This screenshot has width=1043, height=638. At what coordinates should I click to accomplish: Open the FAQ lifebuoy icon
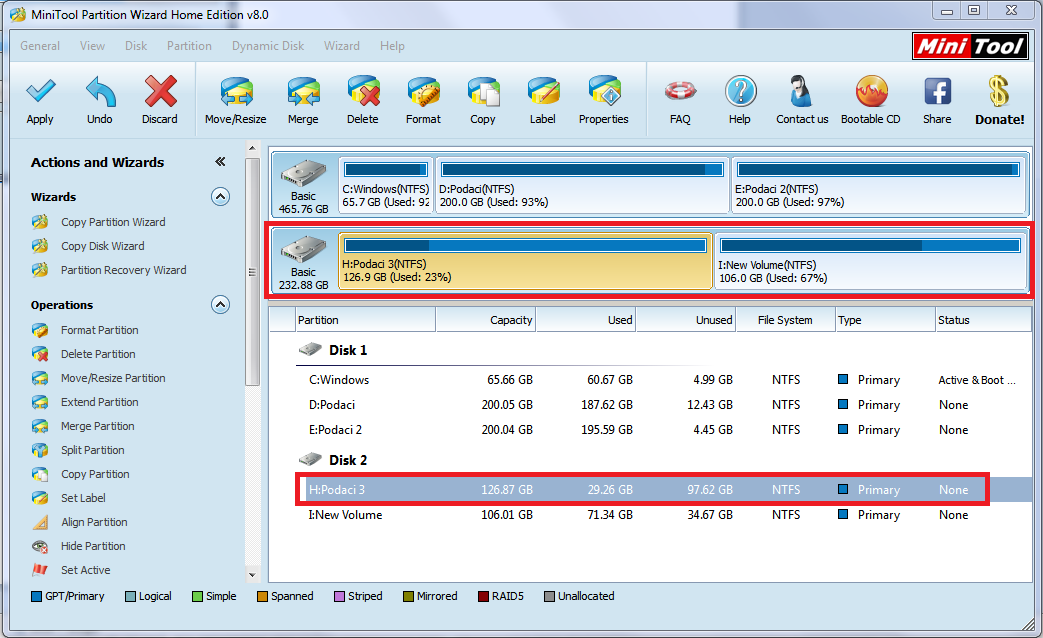(x=680, y=91)
